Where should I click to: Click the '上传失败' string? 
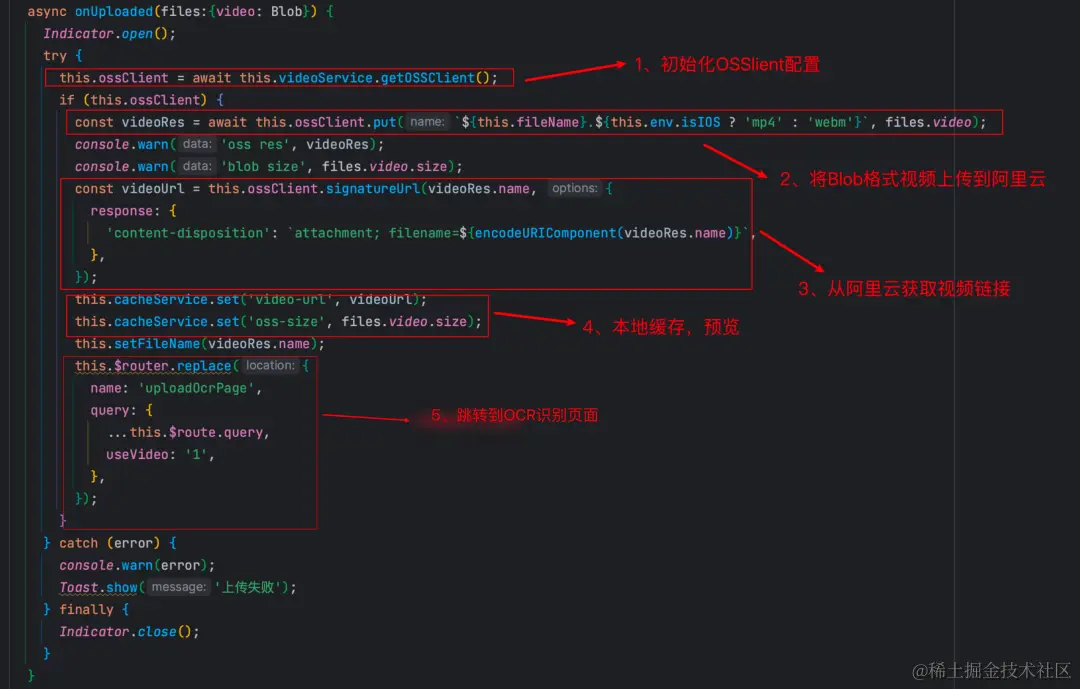coord(248,587)
